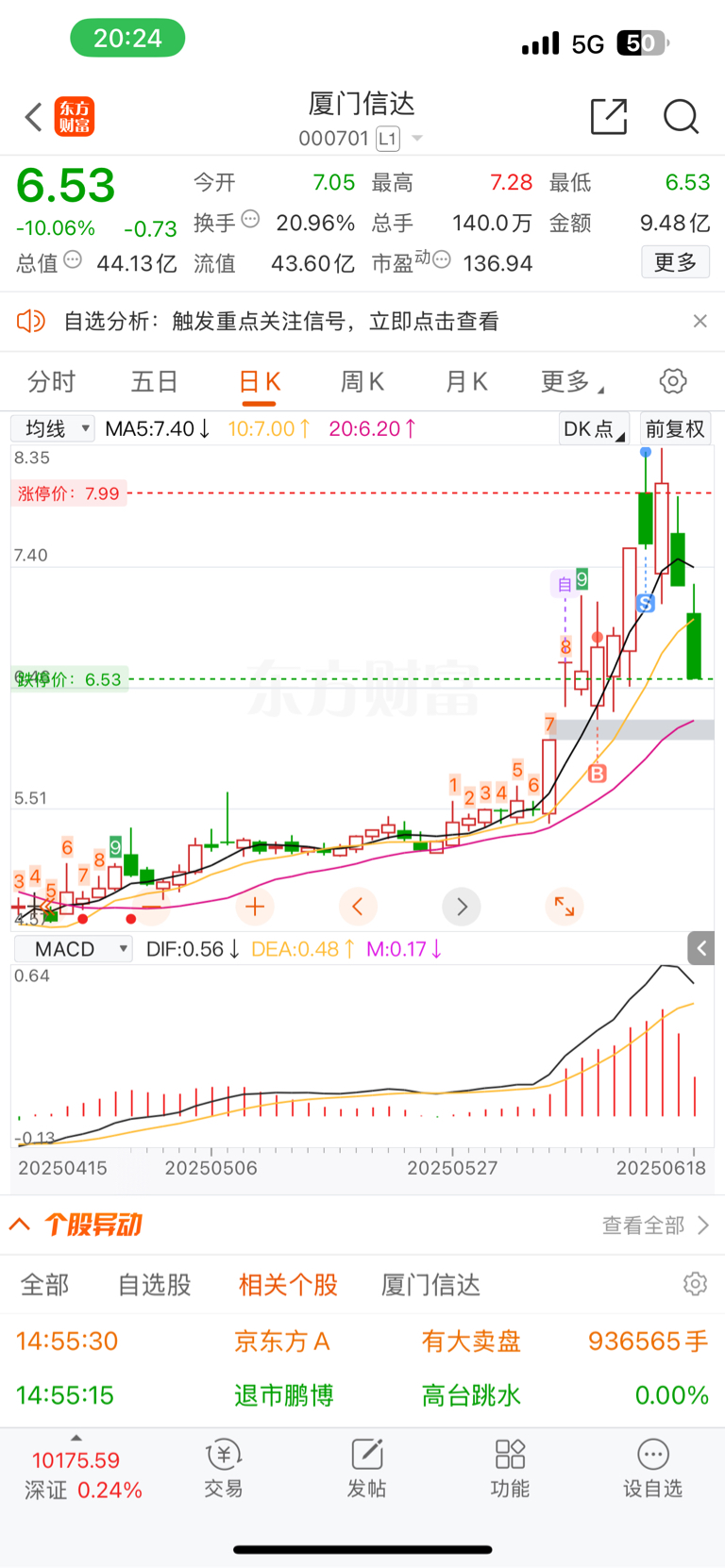Dismiss the 自选分析 banner

click(x=700, y=321)
